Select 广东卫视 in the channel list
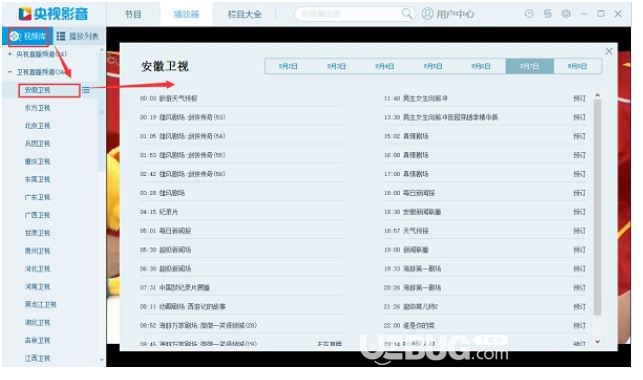The width and height of the screenshot is (643, 380). 37,197
